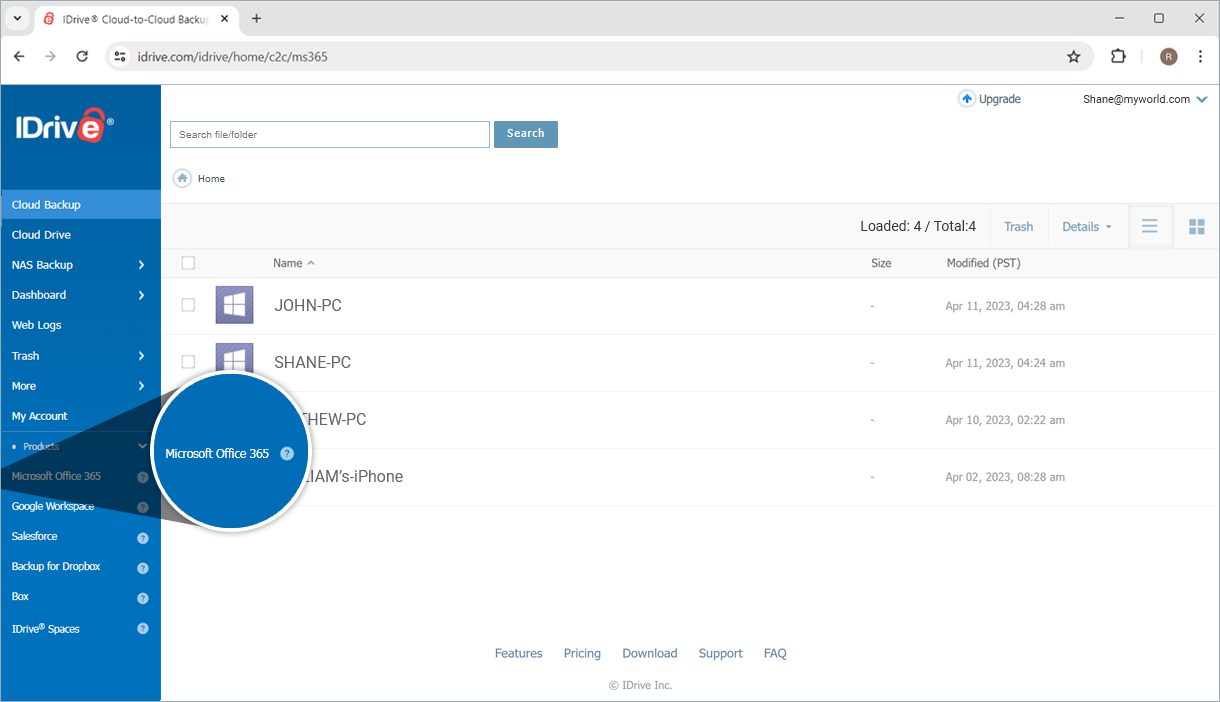Open the browser extensions puzzle icon
Image resolution: width=1220 pixels, height=702 pixels.
1118,57
